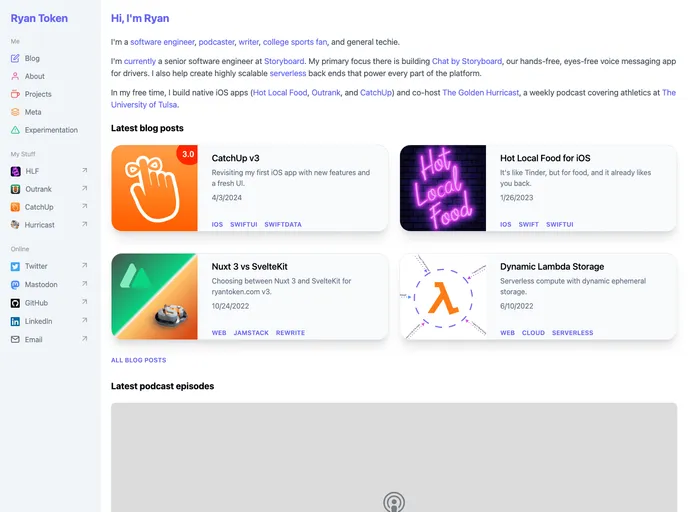Click the HLF app icon
Image resolution: width=688 pixels, height=512 pixels.
coord(15,171)
